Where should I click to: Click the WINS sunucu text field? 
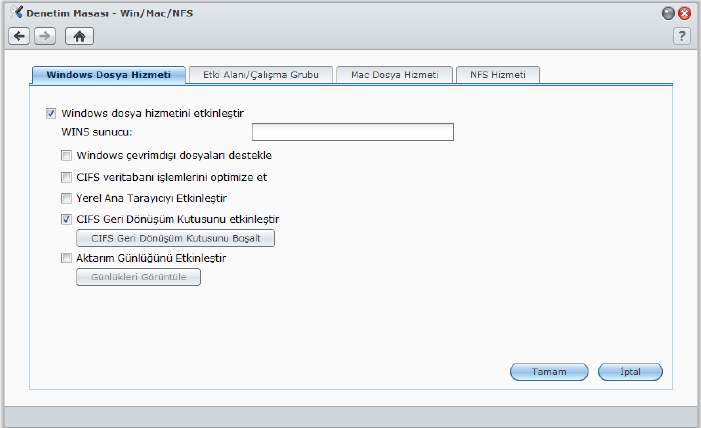click(x=352, y=132)
